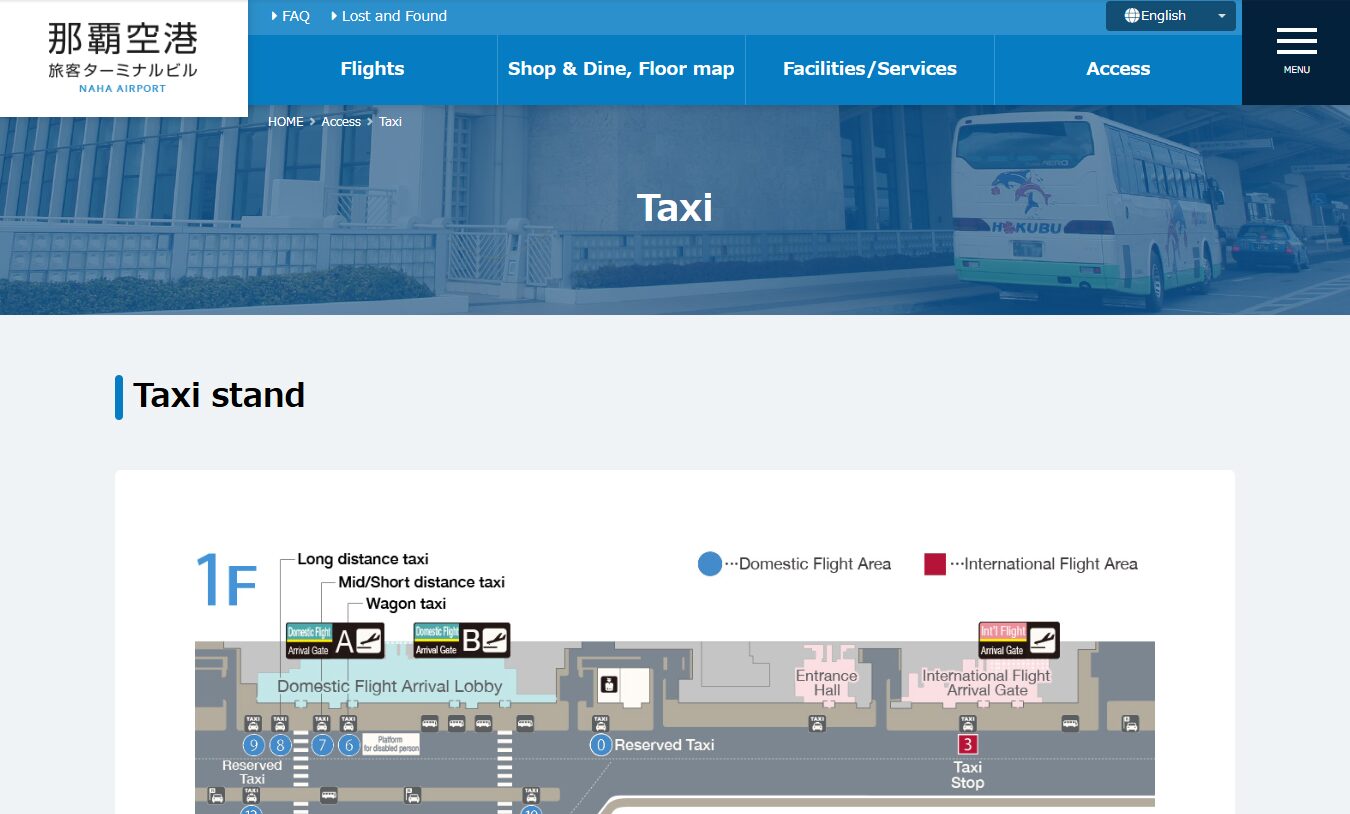Click HOME in the breadcrumb
The height and width of the screenshot is (814, 1350).
tap(285, 121)
